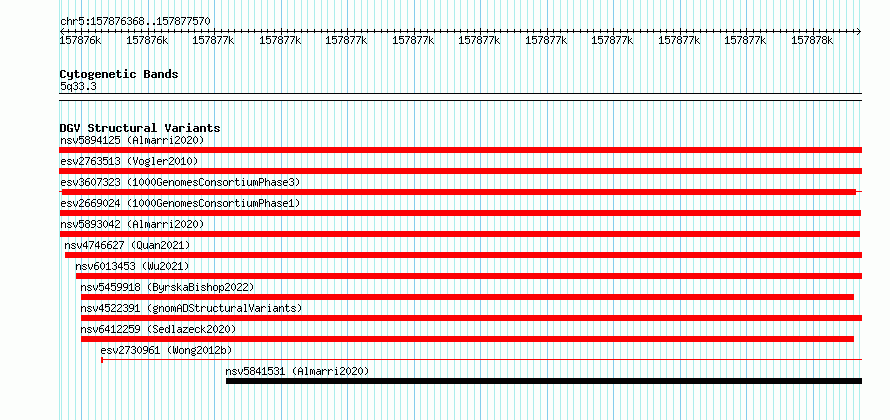Click the chr5:157876368..157877570 coordinate label
The height and width of the screenshot is (420, 890).
coord(135,22)
